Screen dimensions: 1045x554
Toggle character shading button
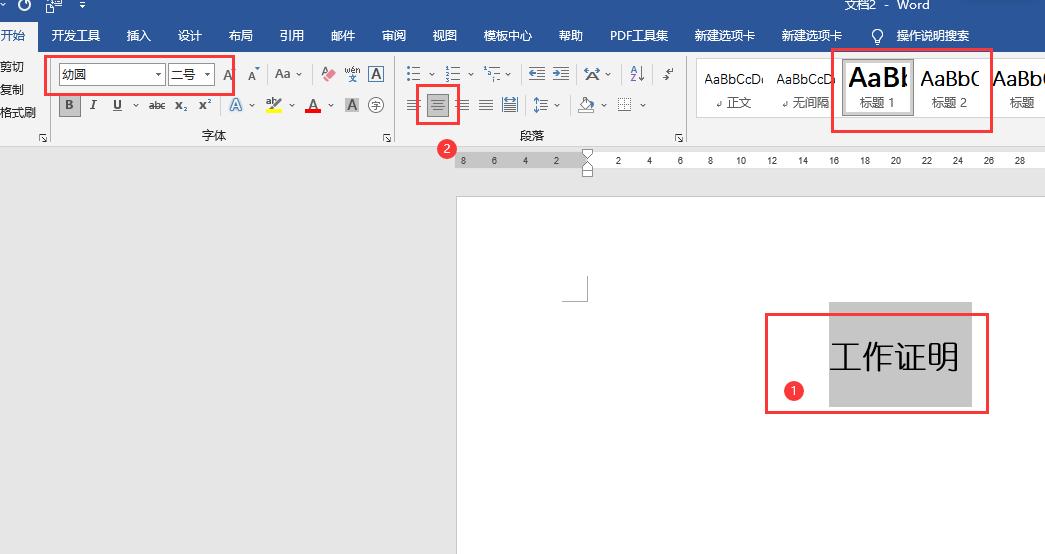[352, 105]
